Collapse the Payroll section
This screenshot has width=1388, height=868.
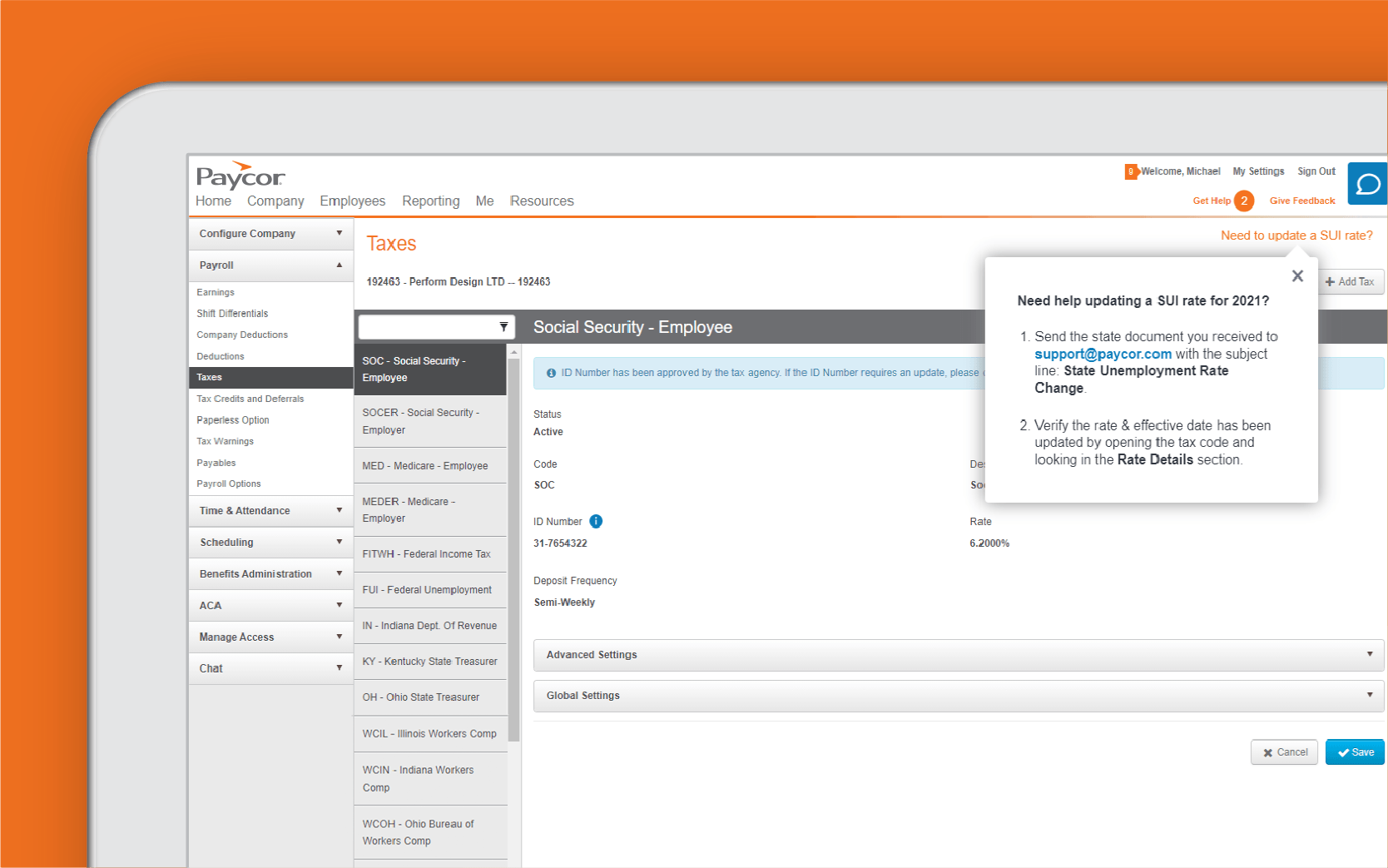(271, 265)
